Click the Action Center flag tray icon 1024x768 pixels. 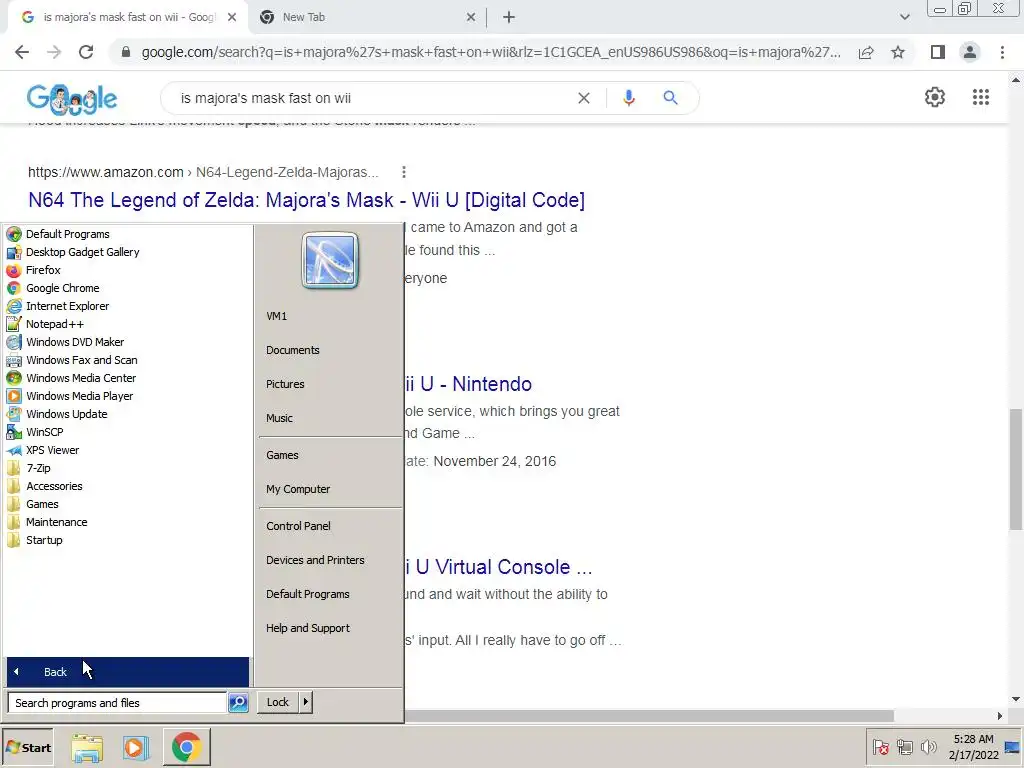[880, 748]
